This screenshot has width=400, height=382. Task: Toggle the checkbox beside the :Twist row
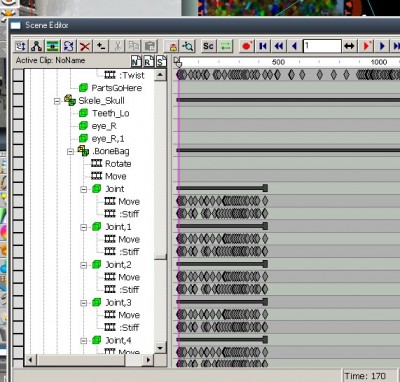(18, 75)
